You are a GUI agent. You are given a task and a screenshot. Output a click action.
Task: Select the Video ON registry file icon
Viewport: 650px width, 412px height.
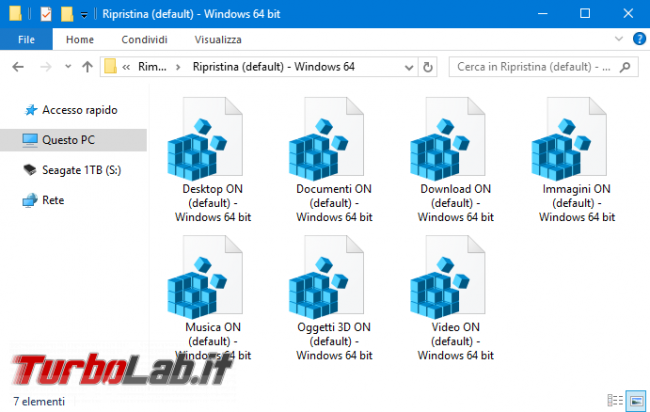point(448,277)
